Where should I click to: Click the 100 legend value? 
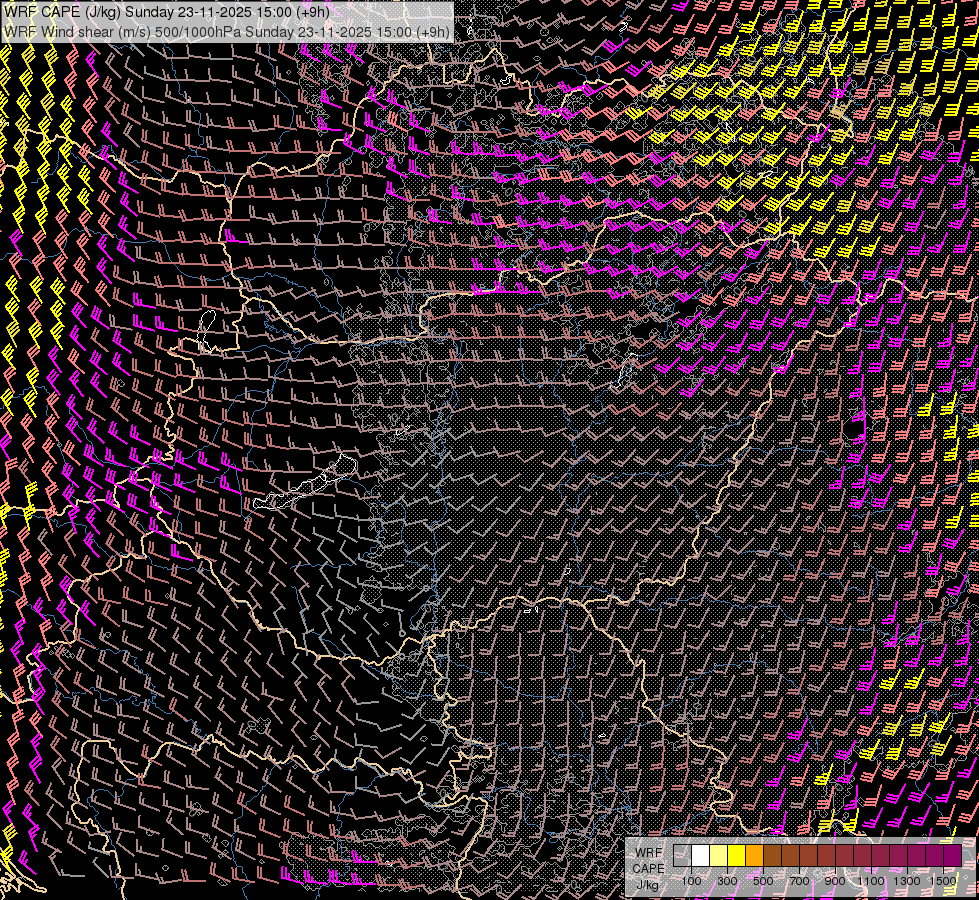pos(691,881)
